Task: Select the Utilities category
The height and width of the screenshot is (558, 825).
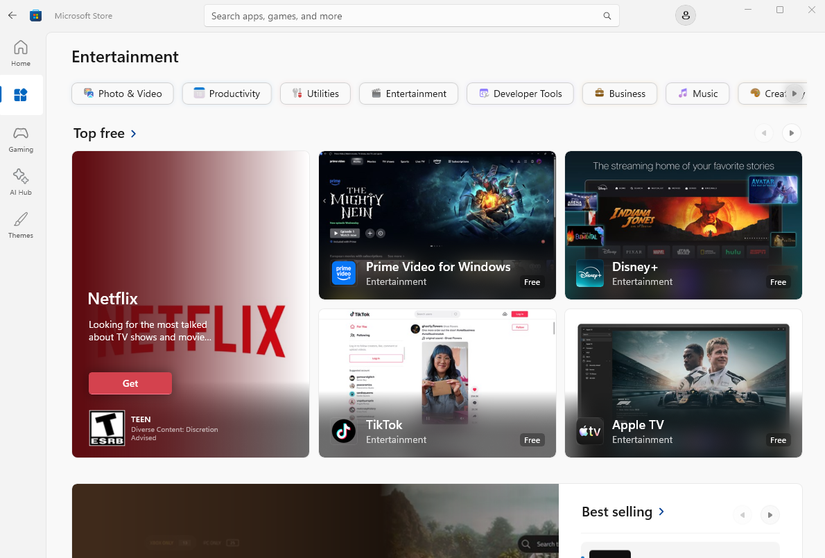Action: pos(315,94)
